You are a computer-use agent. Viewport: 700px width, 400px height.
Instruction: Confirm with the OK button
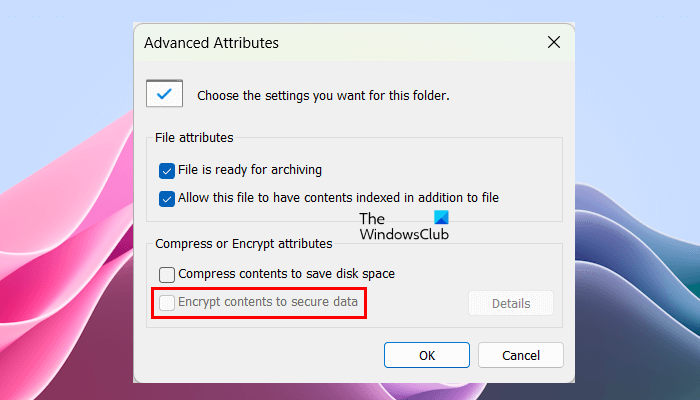pos(427,355)
